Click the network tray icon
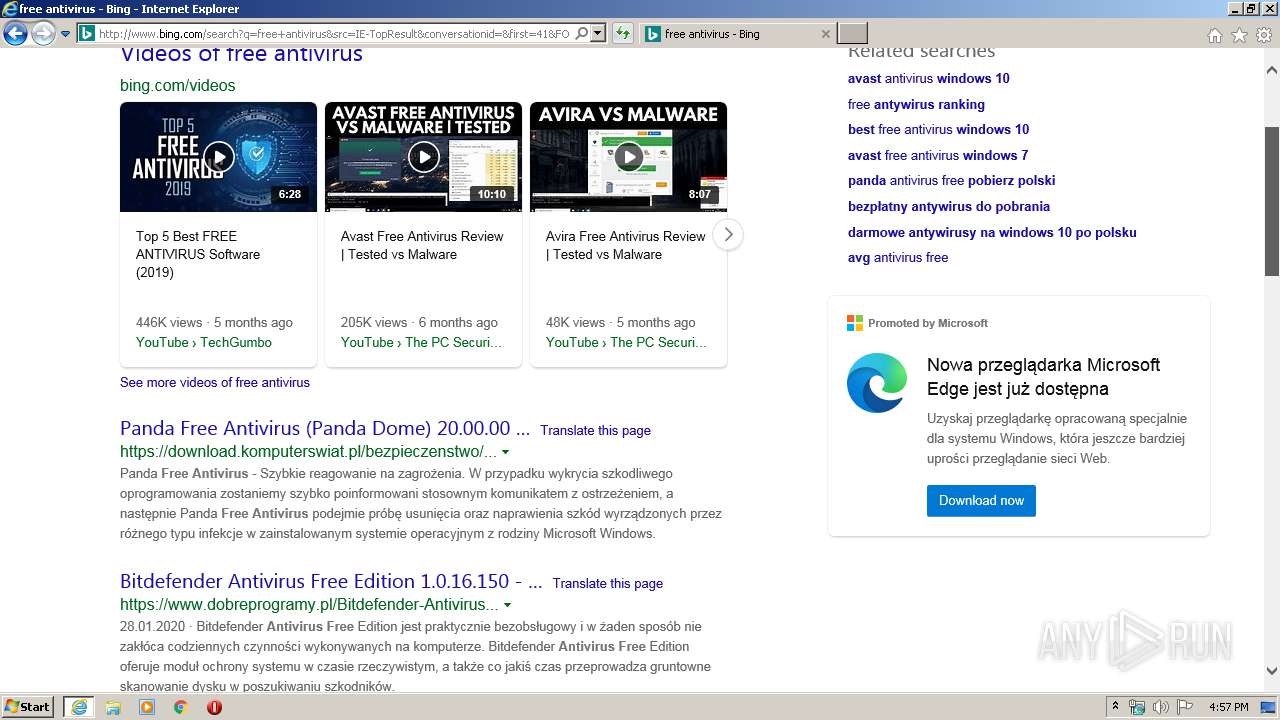The width and height of the screenshot is (1280, 720). [x=1137, y=707]
